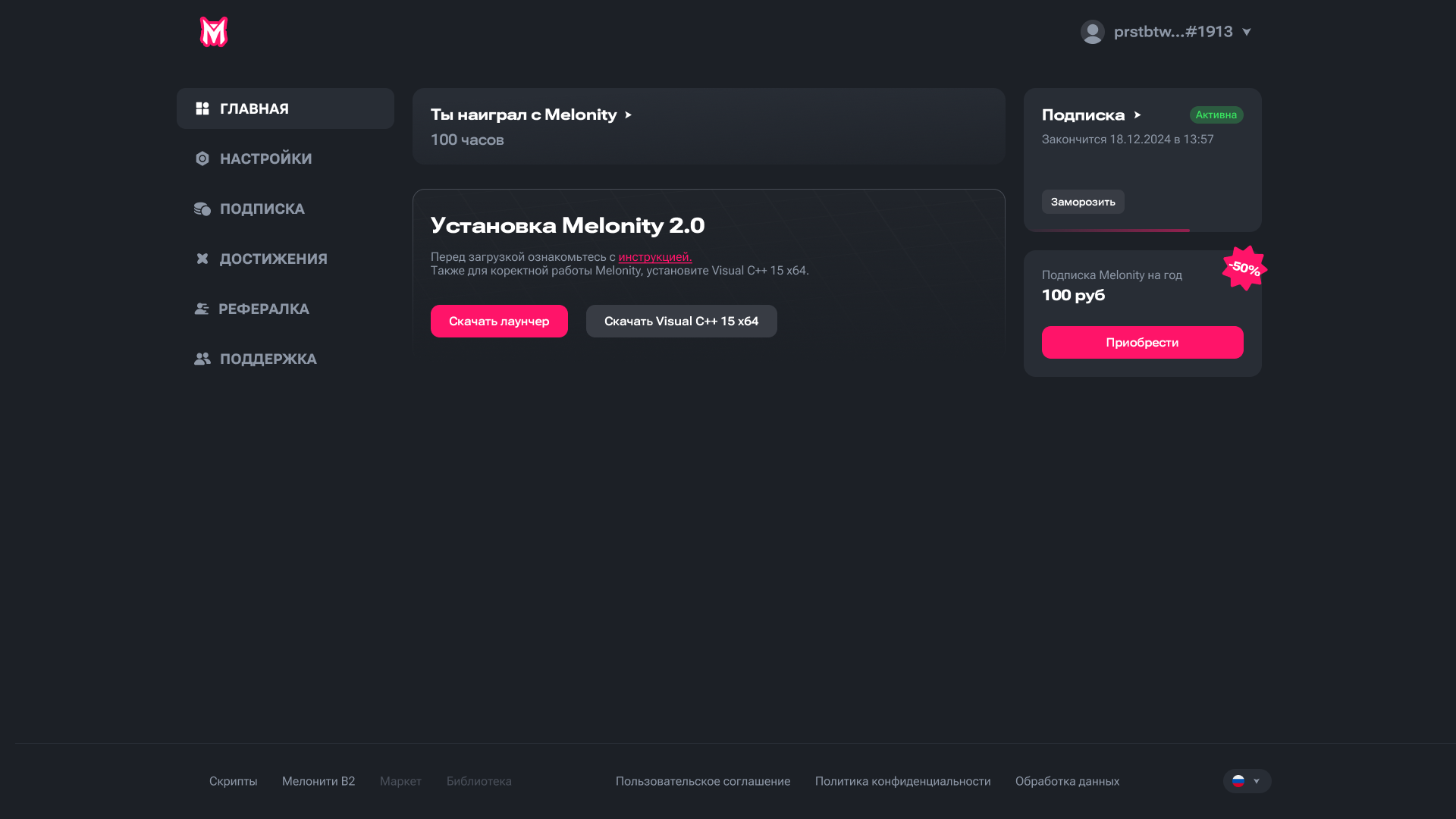Click the user avatar icon
The width and height of the screenshot is (1456, 819).
(x=1093, y=32)
